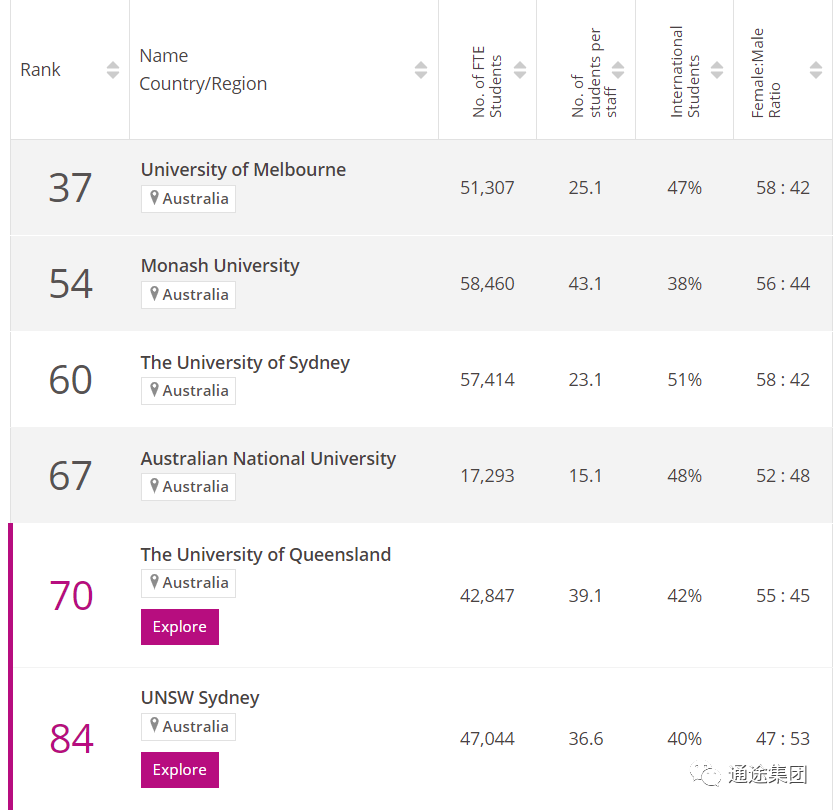
Task: Click international students value 51%
Action: (x=685, y=380)
